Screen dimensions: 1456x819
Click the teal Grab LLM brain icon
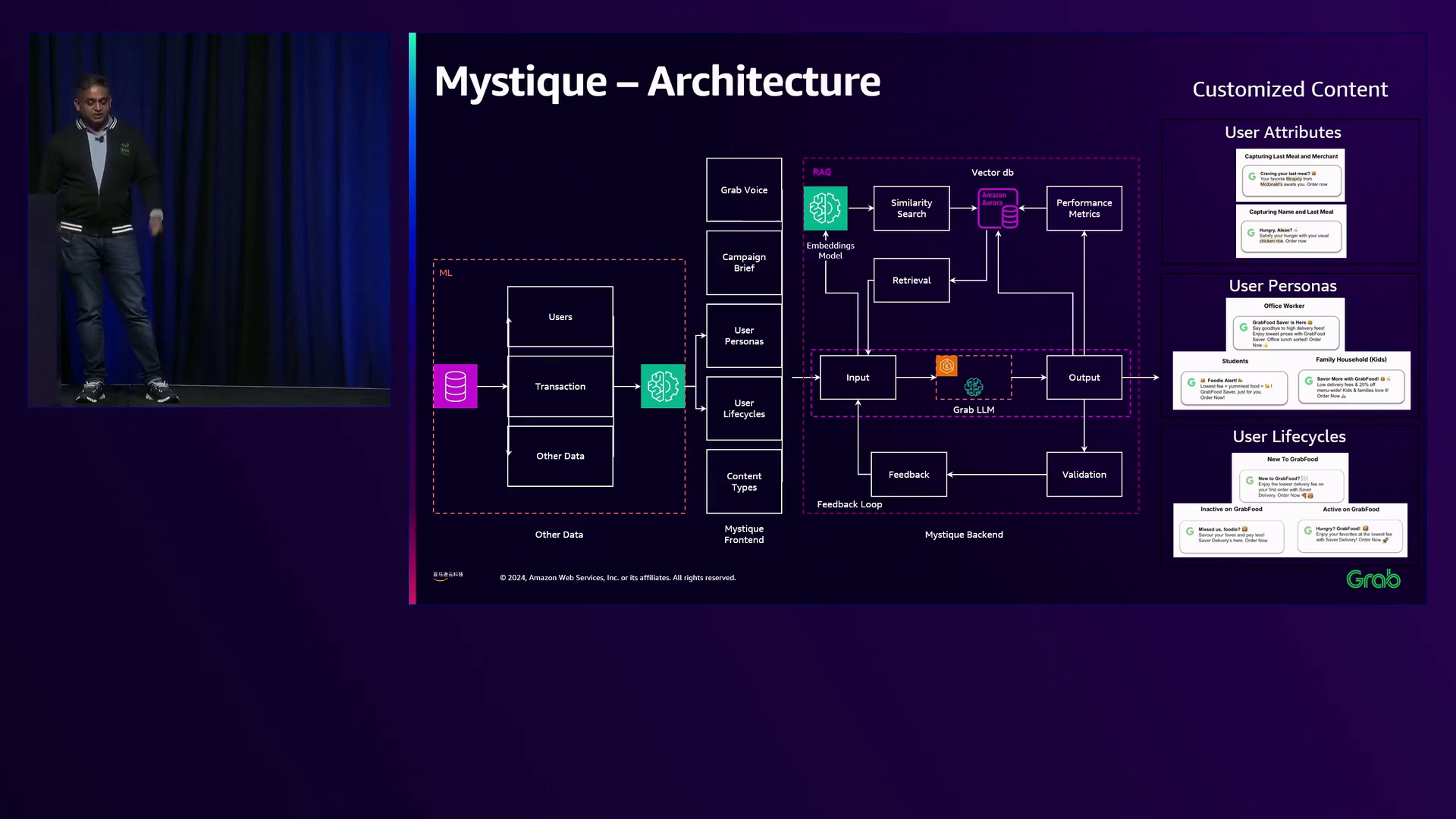[x=974, y=388]
